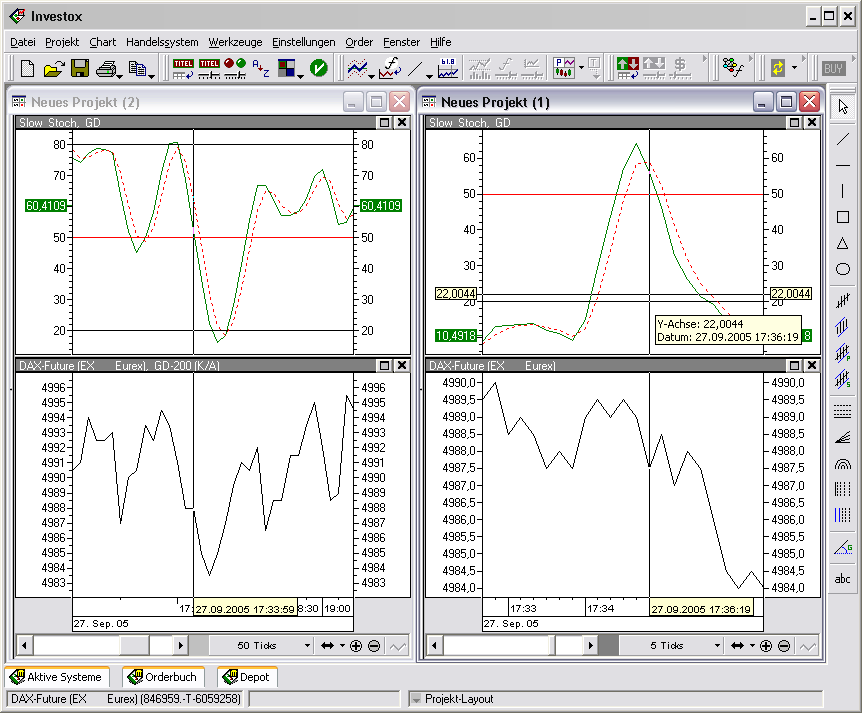Click zoom in plus on left chart
Image resolution: width=862 pixels, height=713 pixels.
click(356, 646)
